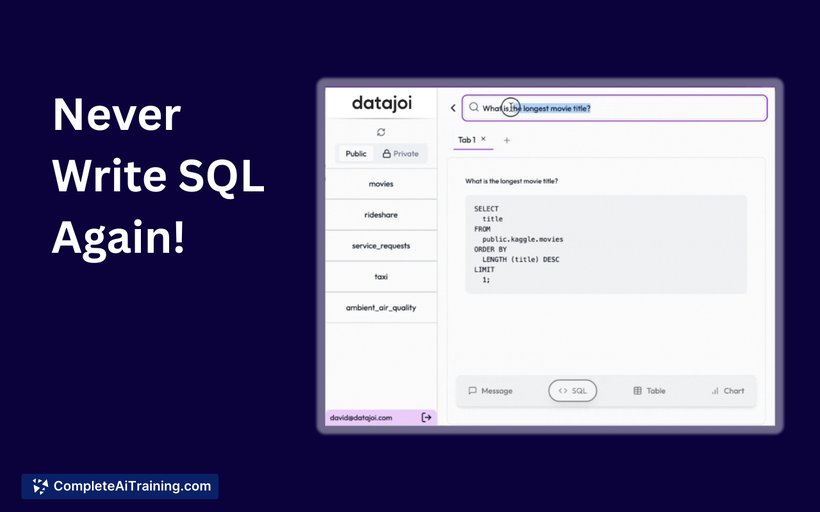Image resolution: width=820 pixels, height=512 pixels.
Task: Click the david@datajoi.com account label
Action: tap(361, 418)
